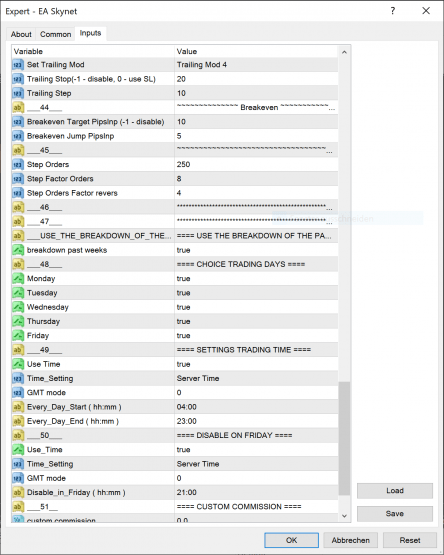Open the help question mark button
This screenshot has width=444, height=555.
(x=393, y=11)
